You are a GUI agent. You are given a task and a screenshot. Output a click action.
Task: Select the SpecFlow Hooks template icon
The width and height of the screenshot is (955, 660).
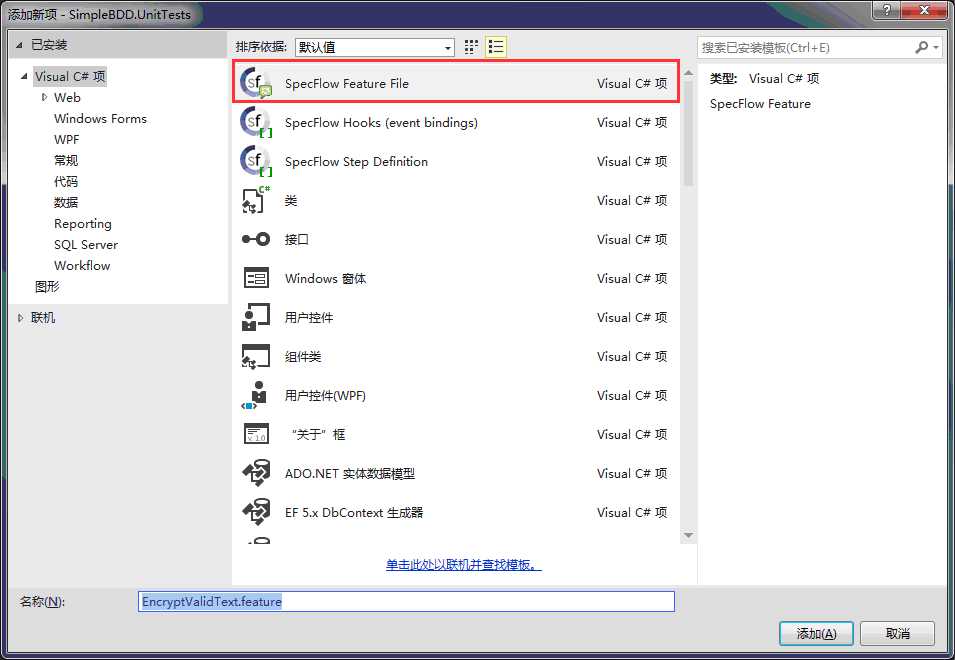point(256,122)
